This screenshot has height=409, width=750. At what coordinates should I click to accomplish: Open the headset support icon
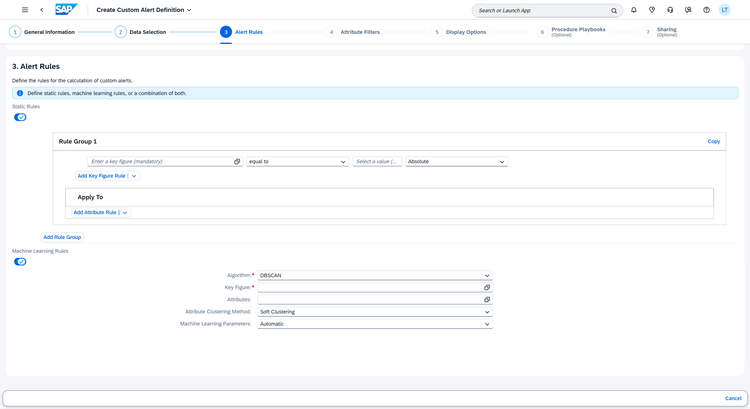click(670, 10)
